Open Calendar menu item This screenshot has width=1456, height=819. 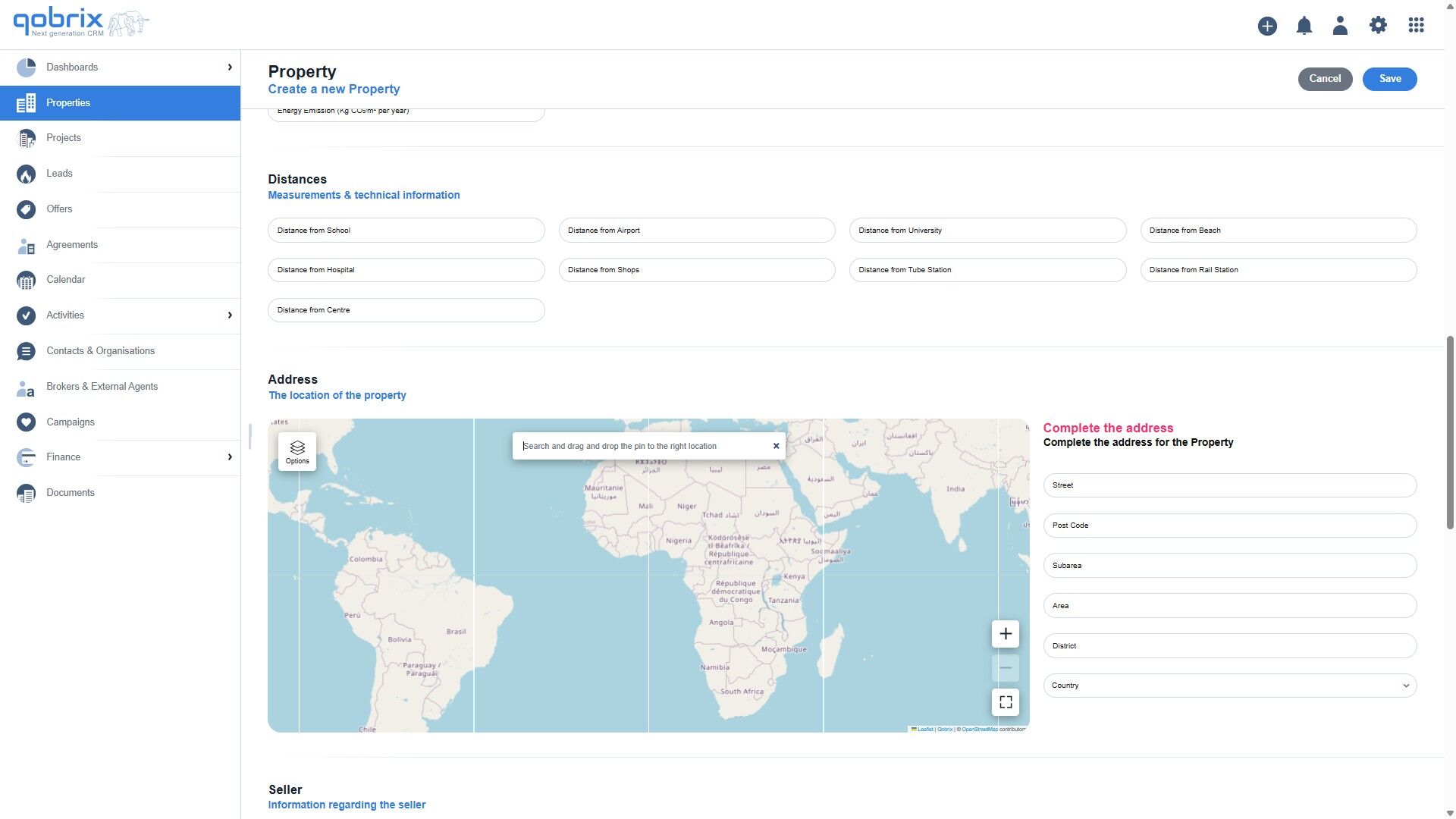[120, 280]
